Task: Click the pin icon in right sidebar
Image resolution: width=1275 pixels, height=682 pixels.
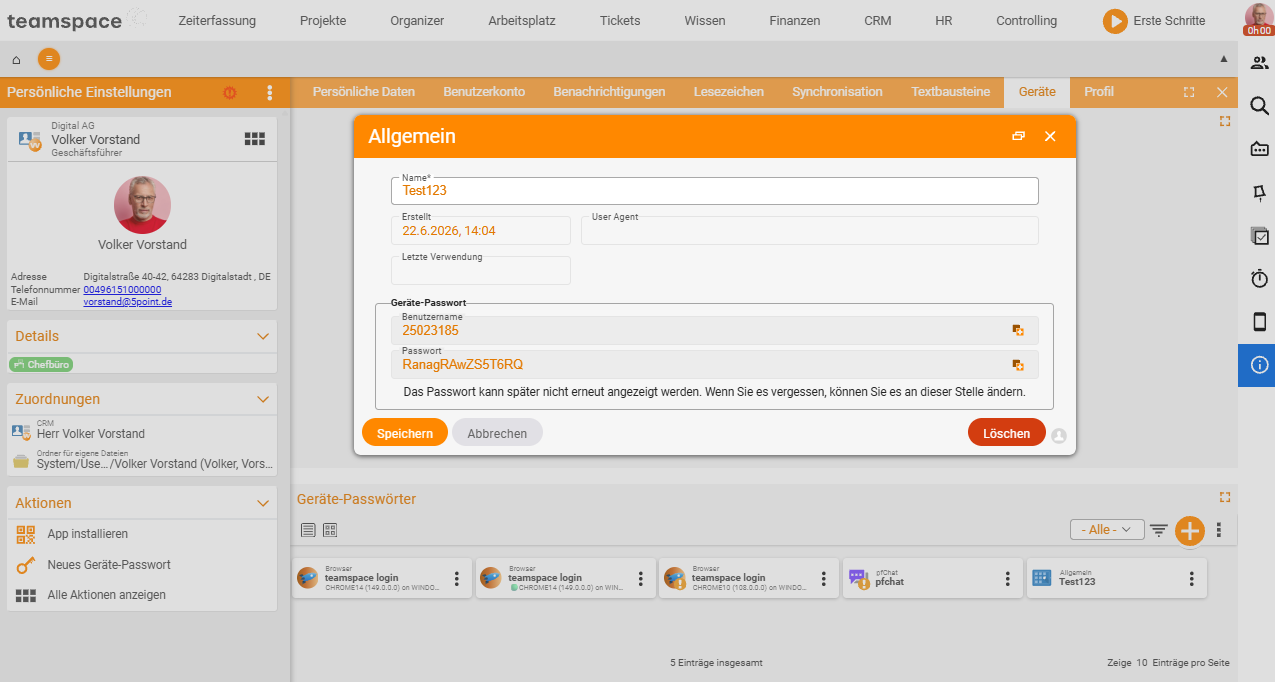Action: (x=1259, y=192)
